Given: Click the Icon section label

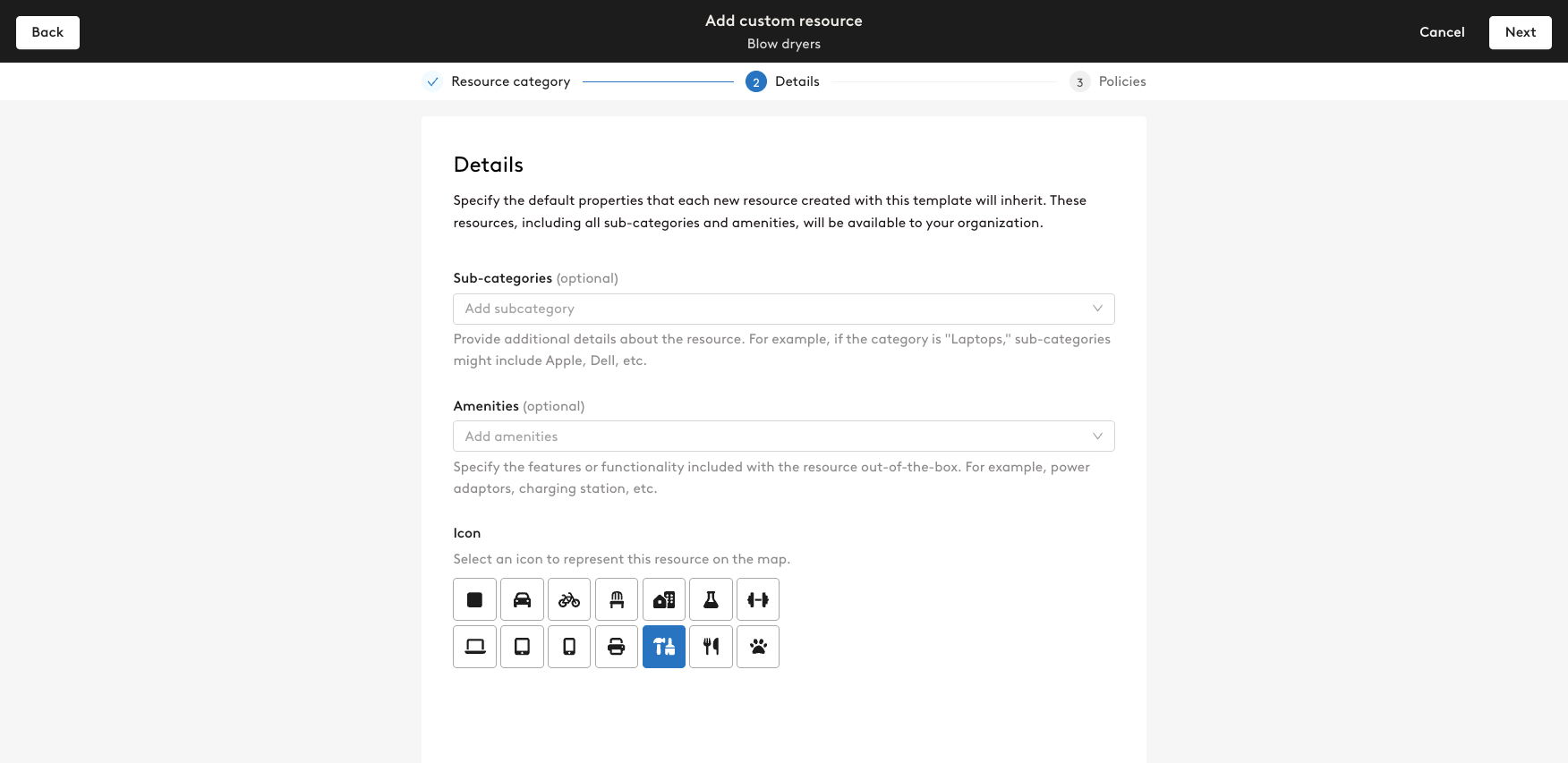Looking at the screenshot, I should tap(467, 533).
